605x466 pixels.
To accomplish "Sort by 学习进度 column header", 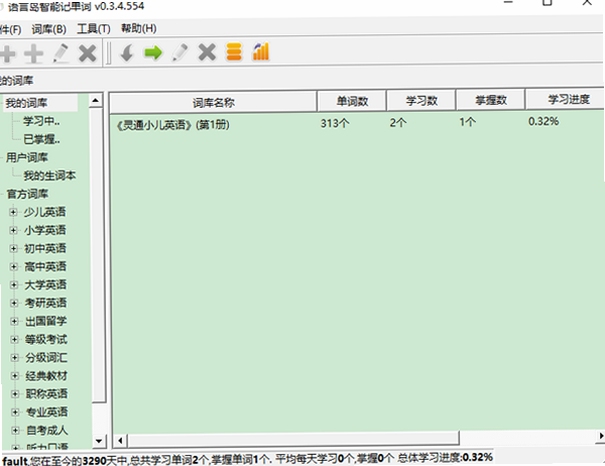I will (x=566, y=99).
